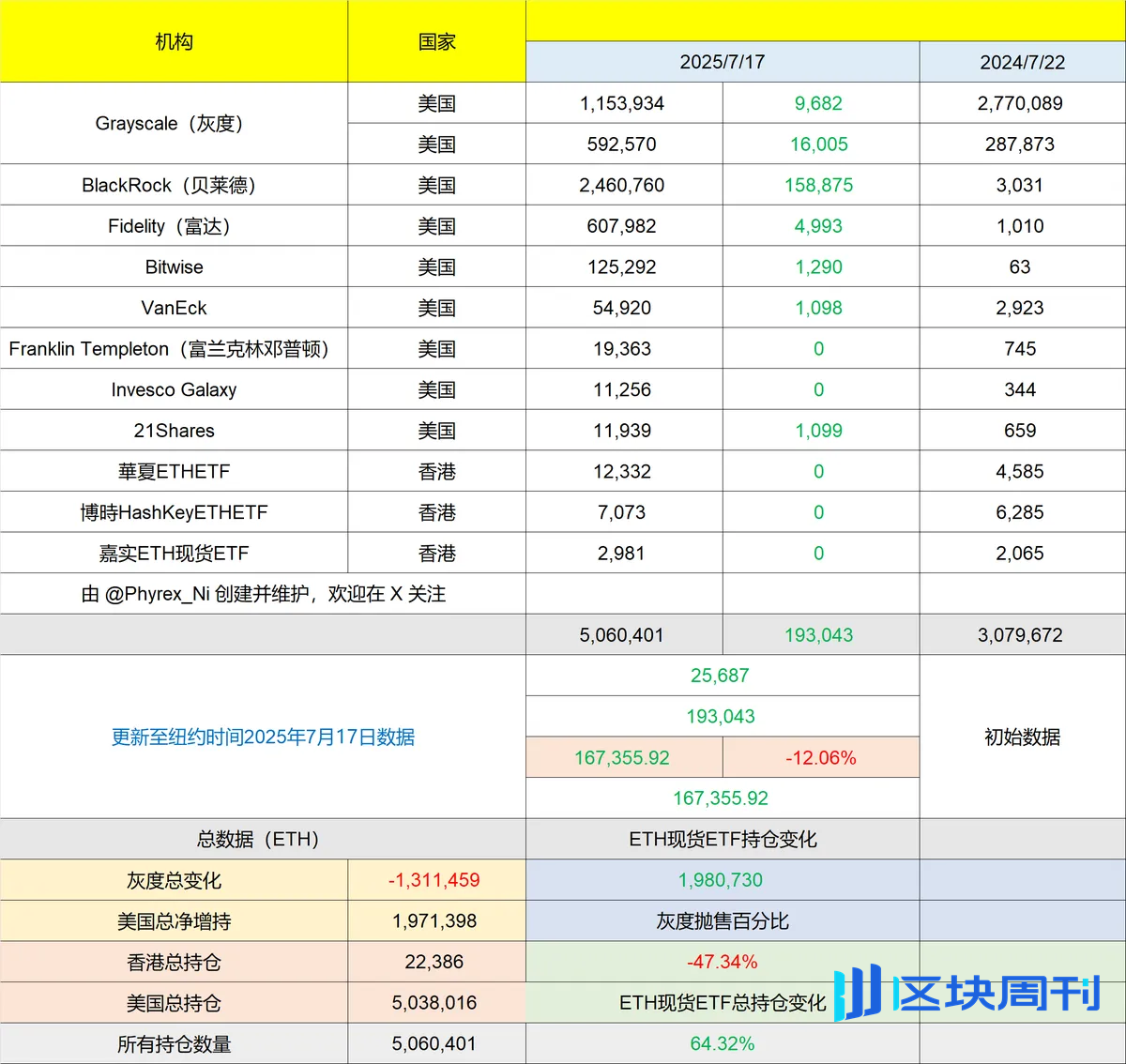
Task: Click the 博時HashKeyETHETF cell
Action: [174, 512]
